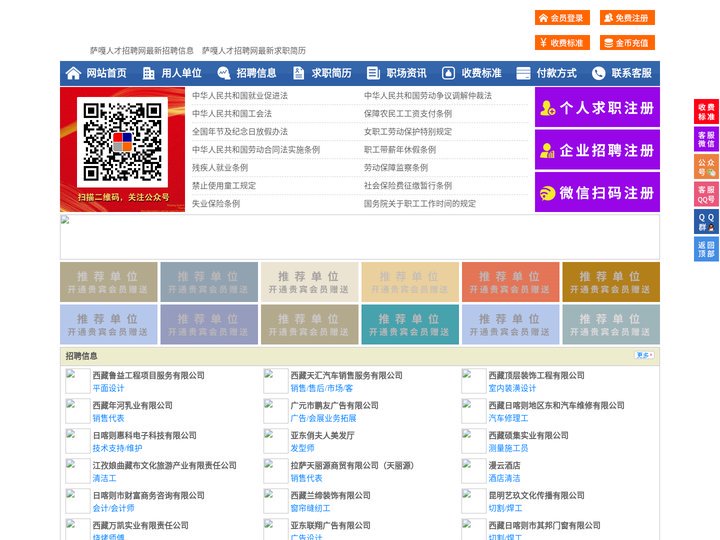This screenshot has width=720, height=540.
Task: Open company 日喀则惠科电子科技有限公司
Action: tap(144, 435)
